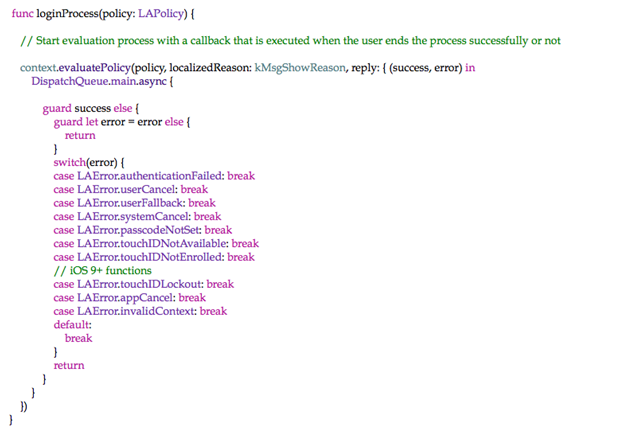The image size is (628, 433).
Task: Click the in keyword after (success, error)
Action: 470,68
